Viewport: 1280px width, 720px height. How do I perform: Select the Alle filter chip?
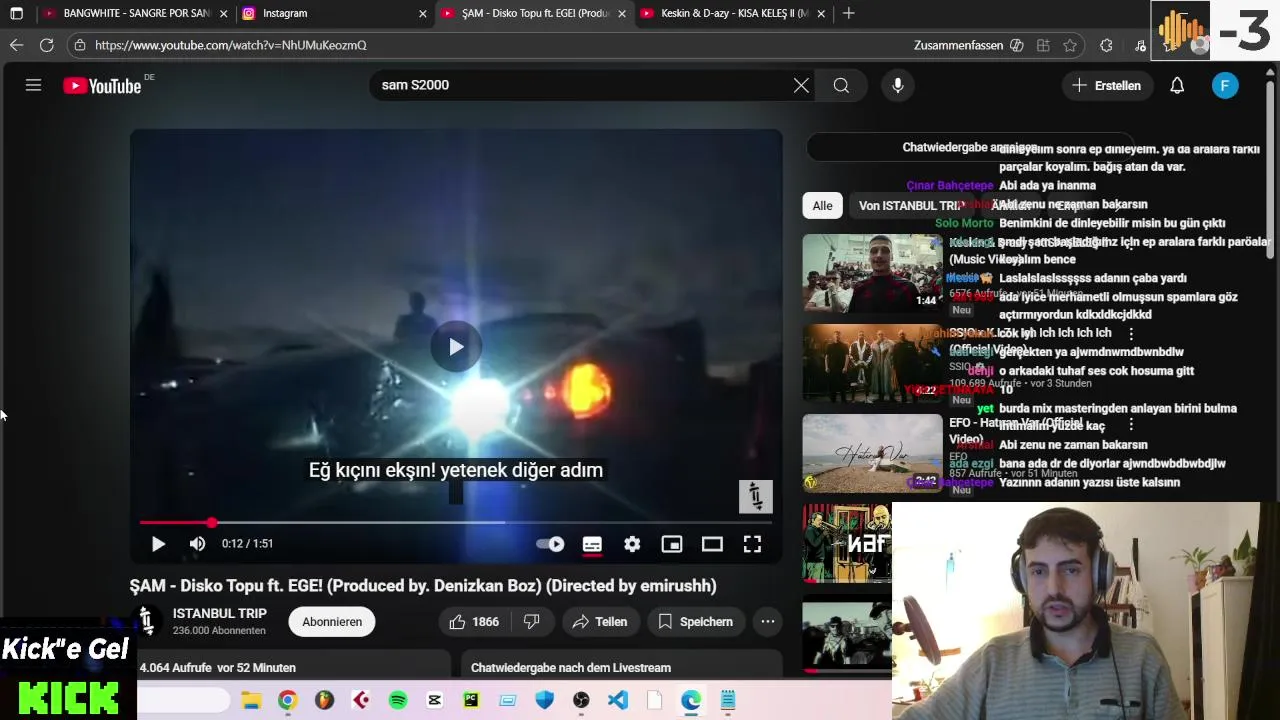coord(822,206)
